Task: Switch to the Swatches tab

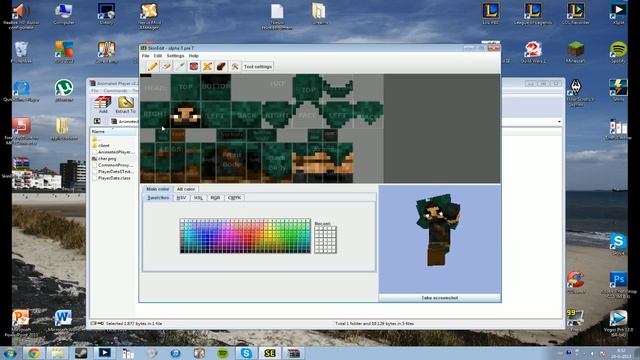Action: [x=158, y=198]
